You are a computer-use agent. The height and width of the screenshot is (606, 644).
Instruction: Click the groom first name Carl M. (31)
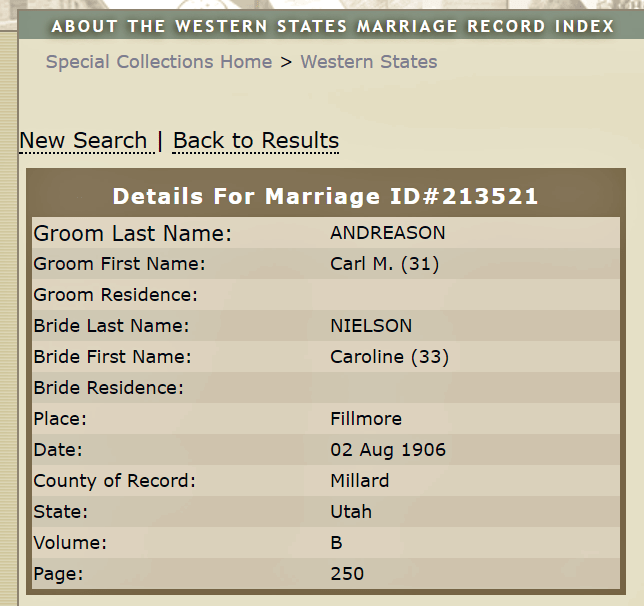385,264
